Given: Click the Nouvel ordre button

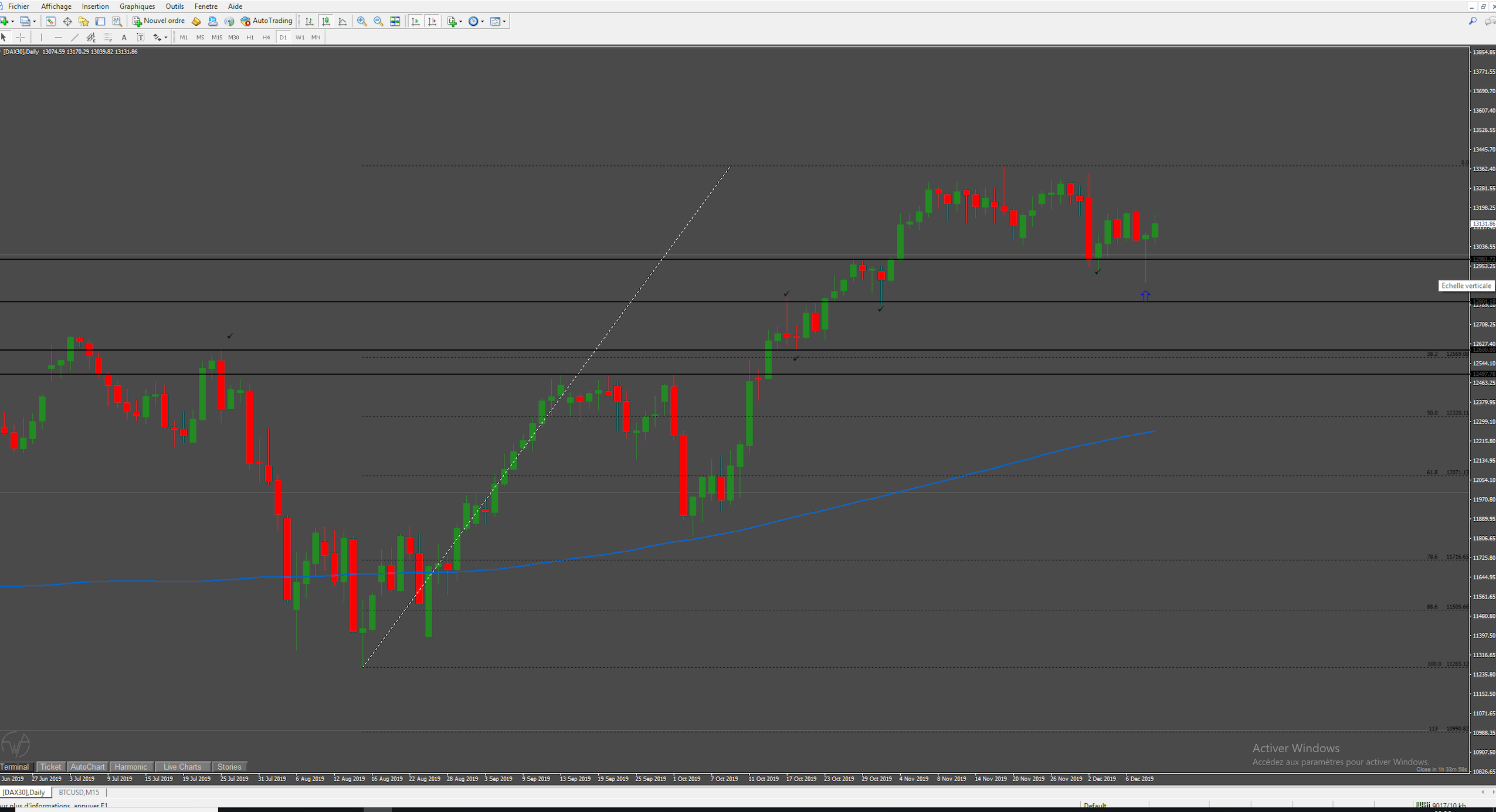Looking at the screenshot, I should pyautogui.click(x=159, y=21).
